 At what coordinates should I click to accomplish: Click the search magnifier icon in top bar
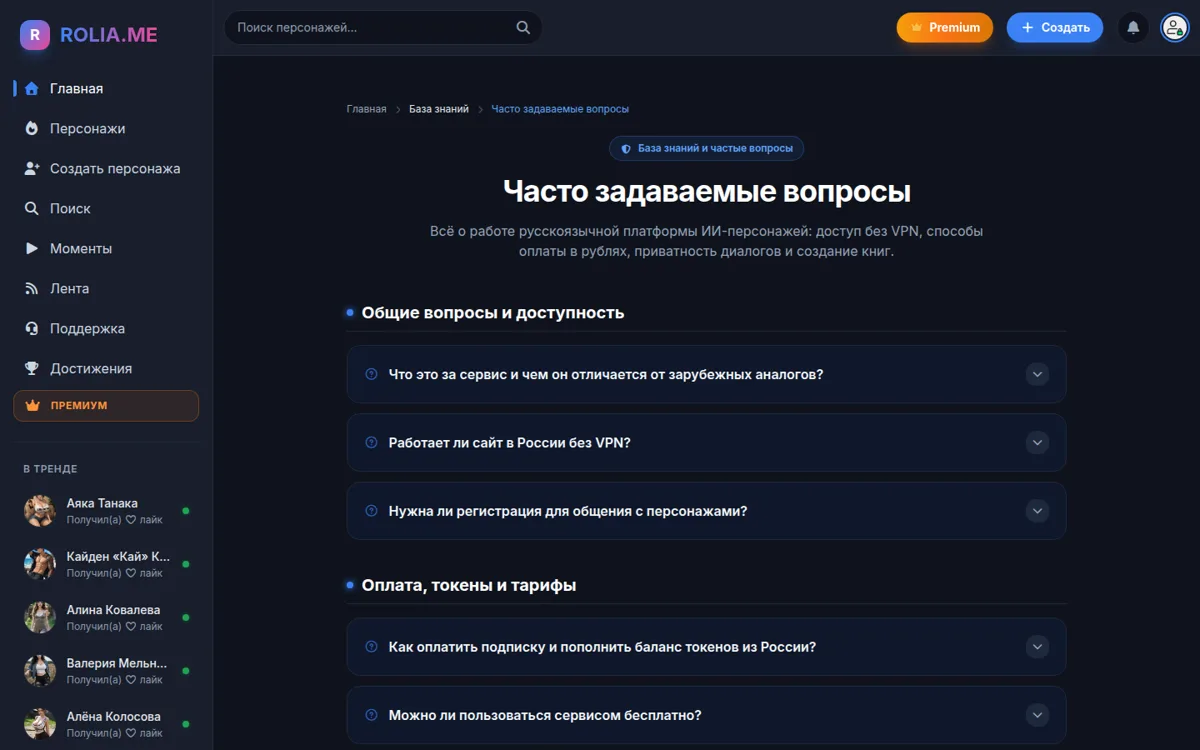click(x=523, y=28)
